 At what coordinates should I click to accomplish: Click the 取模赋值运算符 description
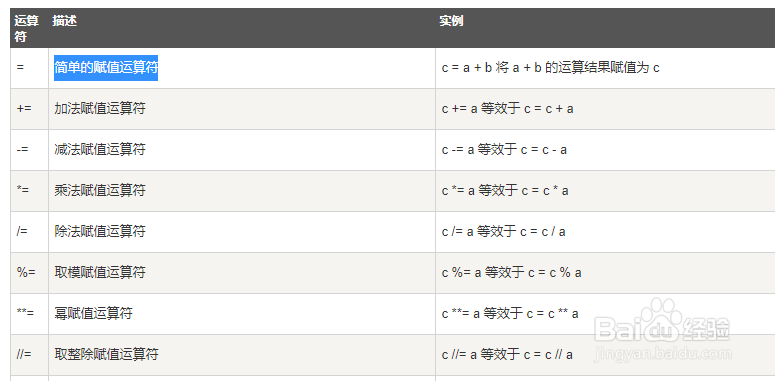pos(100,273)
